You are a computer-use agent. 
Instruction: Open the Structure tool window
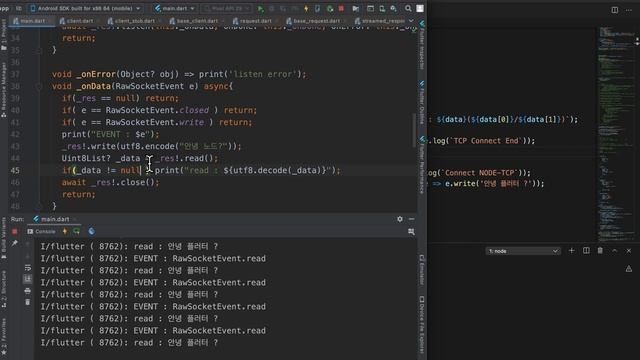click(x=4, y=289)
